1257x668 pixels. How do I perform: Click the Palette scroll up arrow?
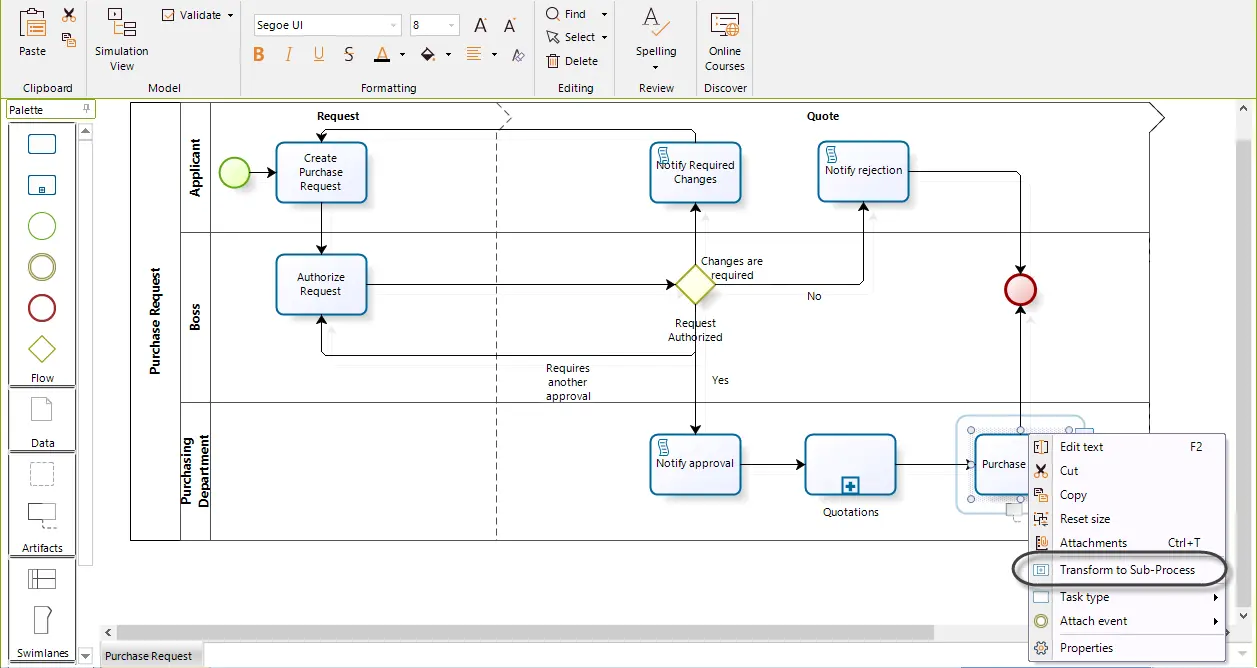coord(86,130)
